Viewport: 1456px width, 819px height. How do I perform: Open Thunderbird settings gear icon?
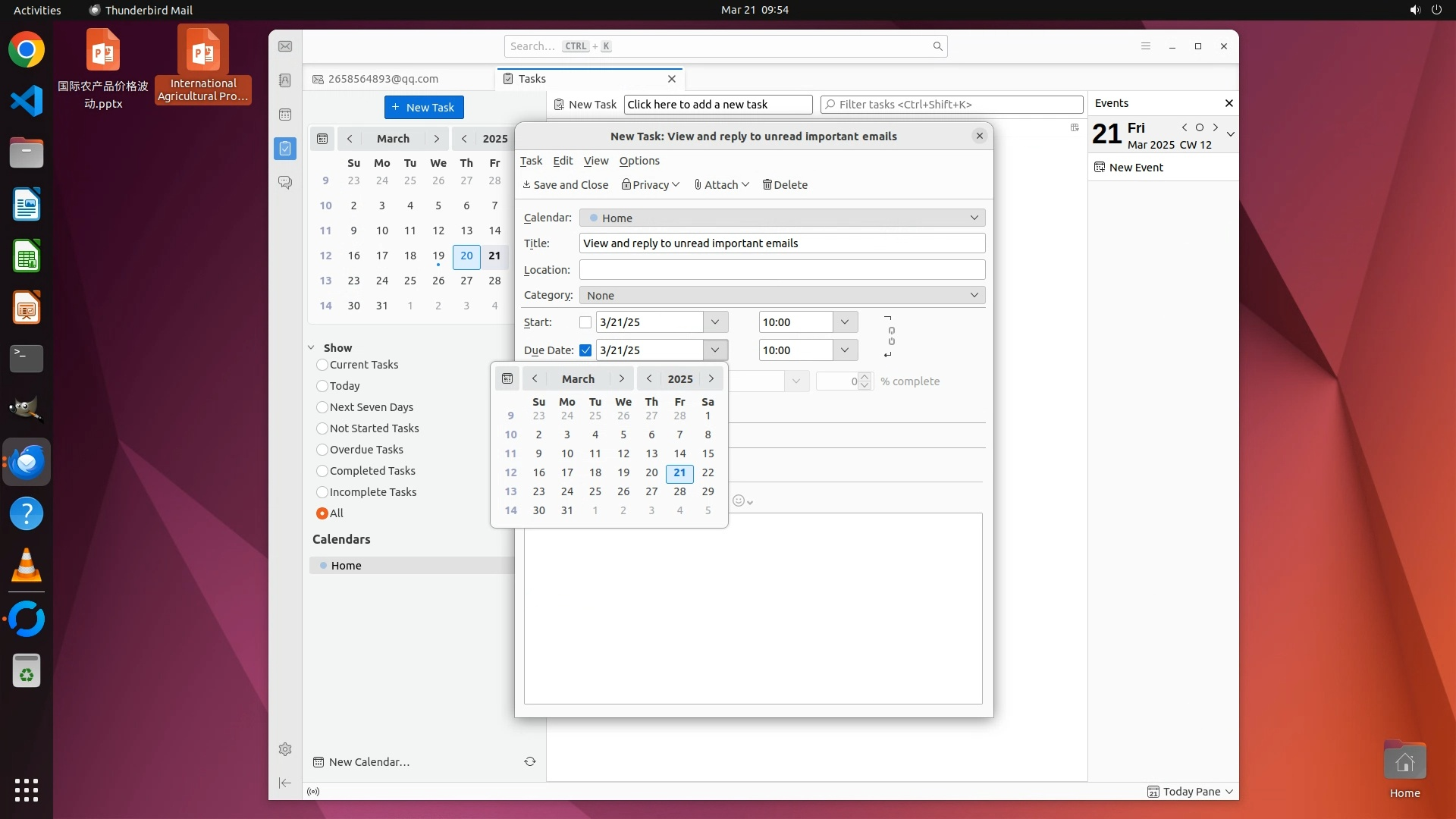(285, 749)
